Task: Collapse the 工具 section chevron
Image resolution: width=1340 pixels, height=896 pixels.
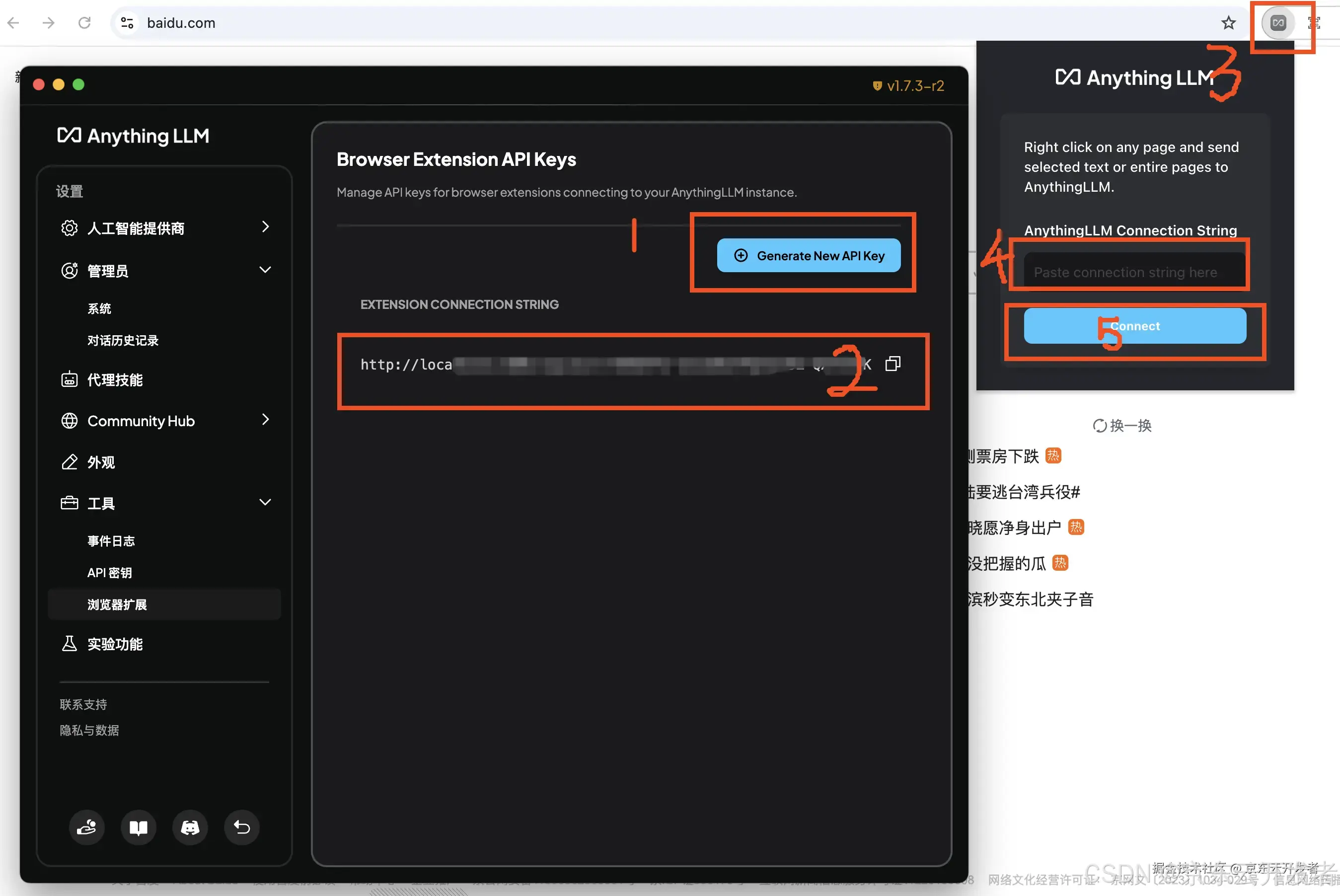Action: click(x=265, y=502)
